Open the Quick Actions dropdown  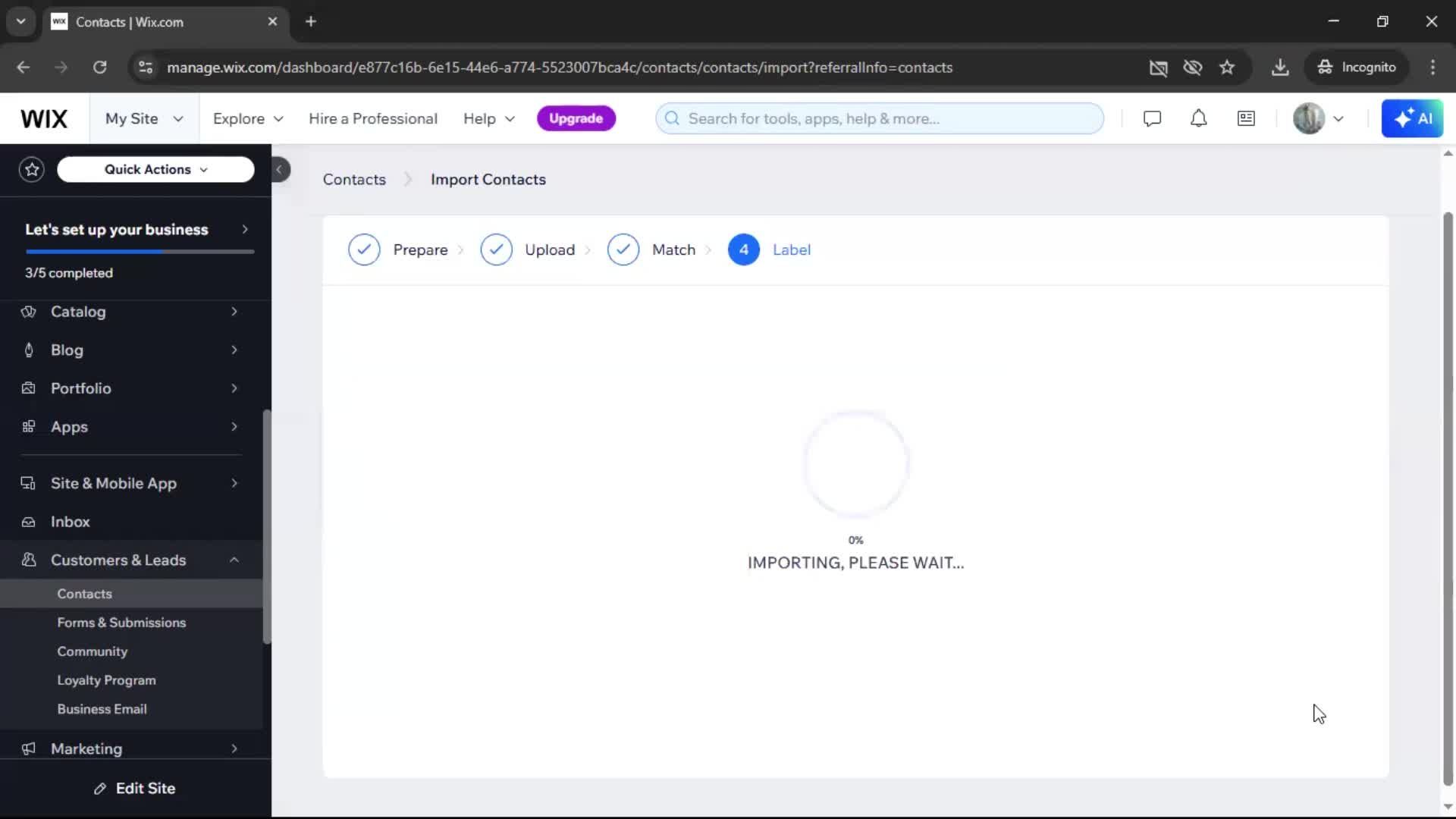tap(155, 170)
